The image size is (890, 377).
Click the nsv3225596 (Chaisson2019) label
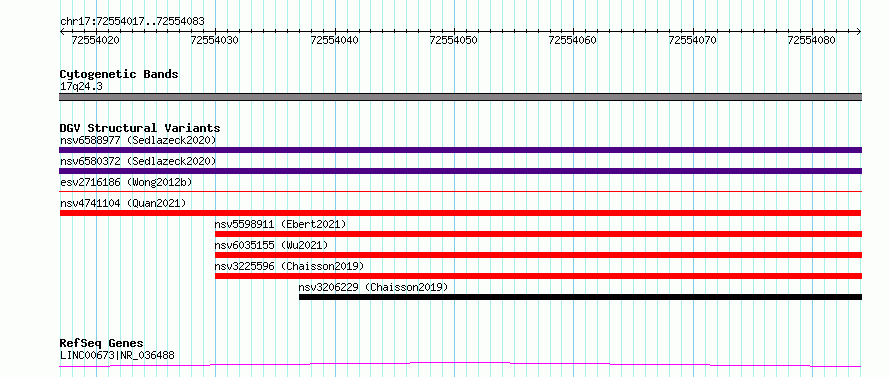coord(289,266)
